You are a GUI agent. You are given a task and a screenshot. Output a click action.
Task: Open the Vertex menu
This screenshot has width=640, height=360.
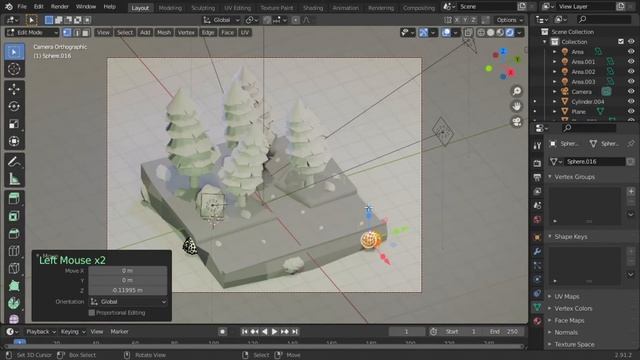[186, 33]
